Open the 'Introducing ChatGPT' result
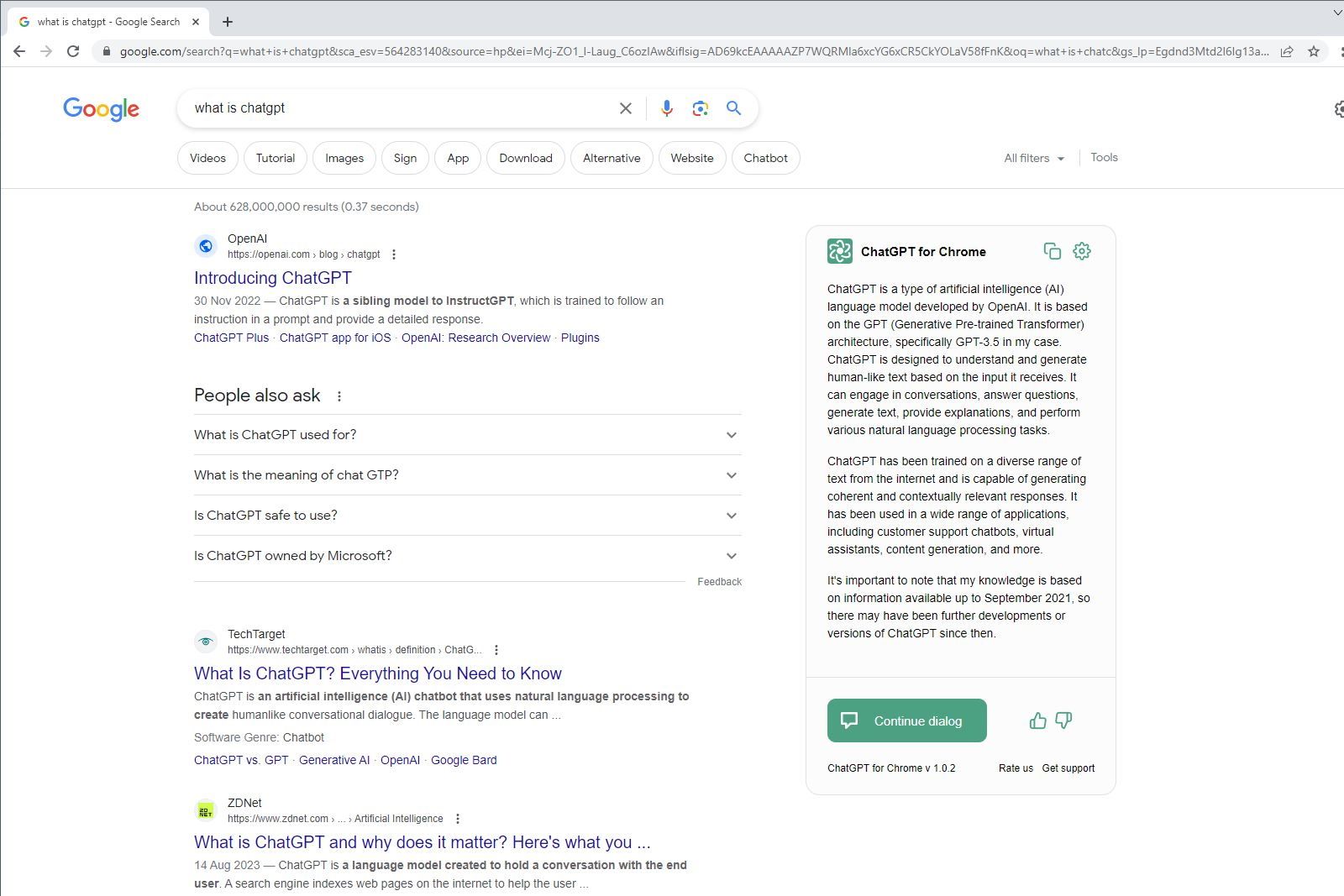This screenshot has height=896, width=1344. [273, 278]
